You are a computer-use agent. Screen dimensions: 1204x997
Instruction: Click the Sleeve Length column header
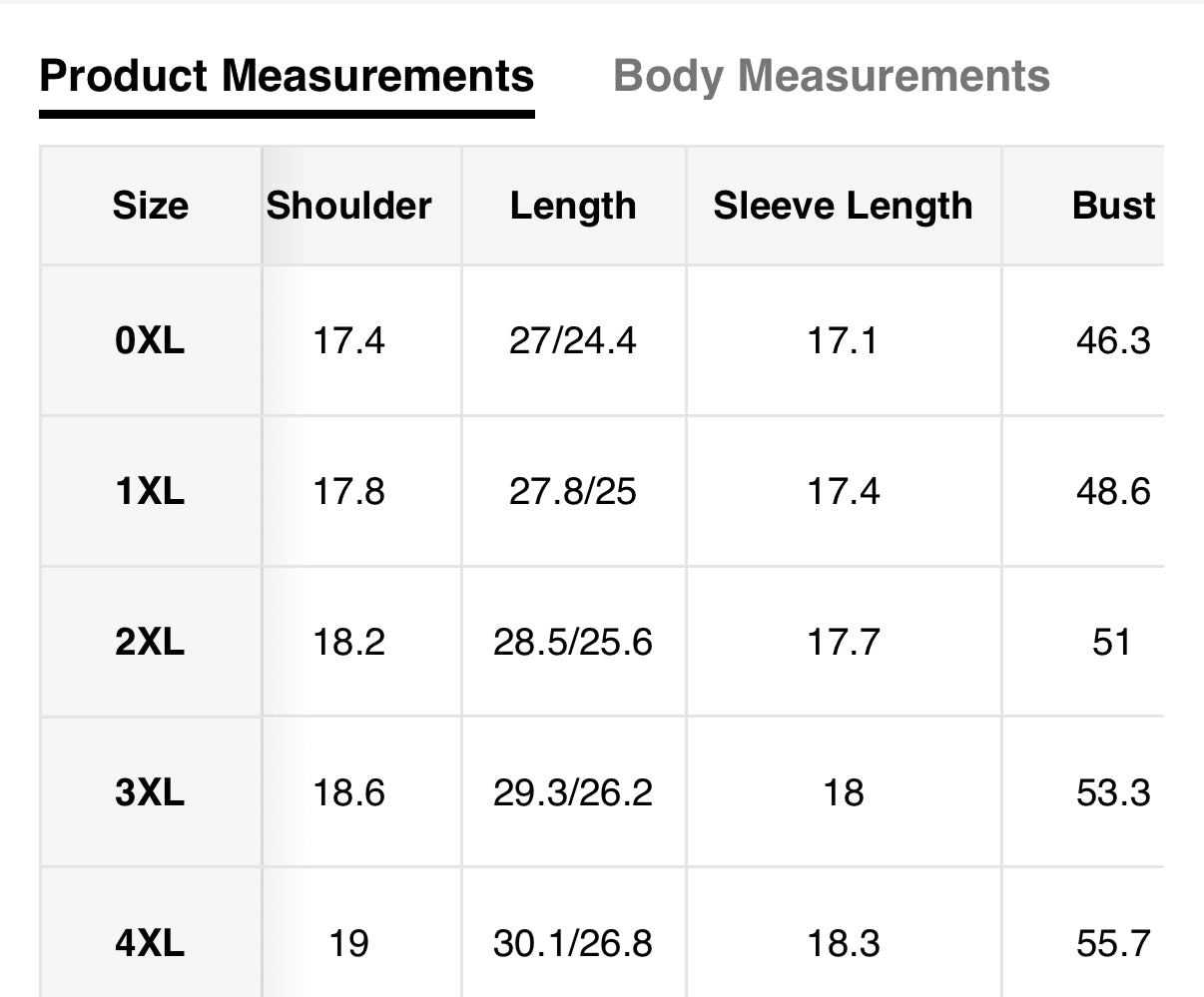pyautogui.click(x=843, y=206)
